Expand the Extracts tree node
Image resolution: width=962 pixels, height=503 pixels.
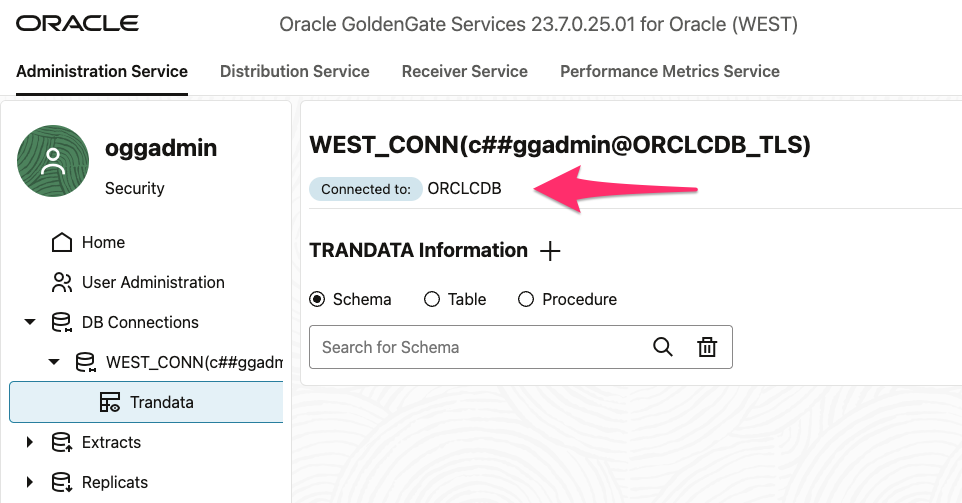click(x=30, y=442)
